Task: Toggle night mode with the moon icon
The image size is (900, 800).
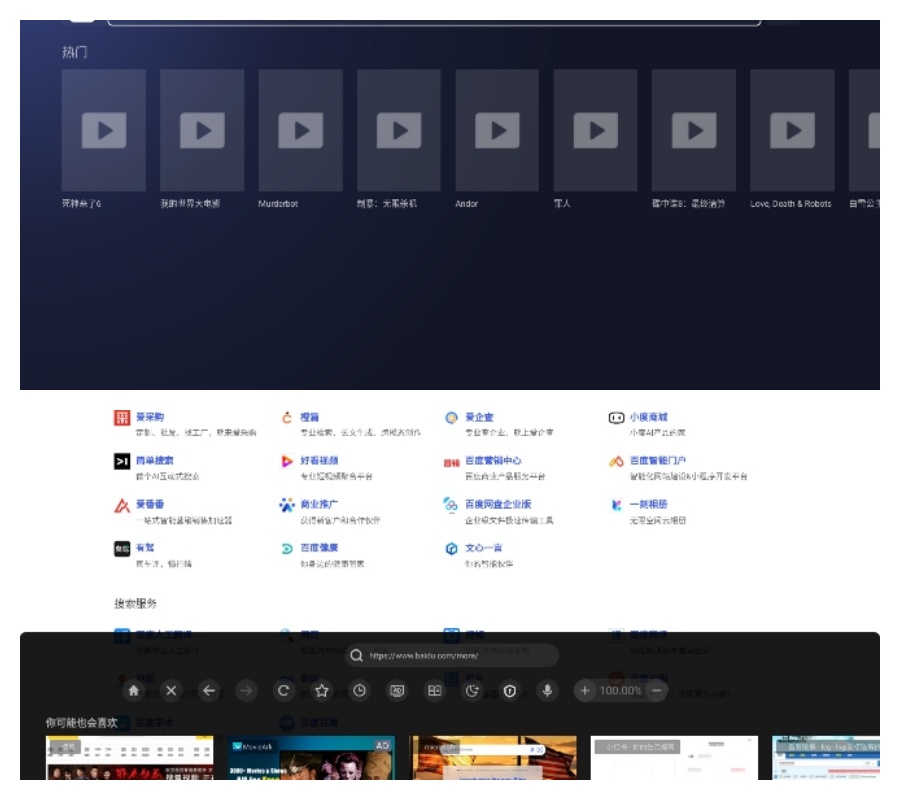Action: click(x=472, y=690)
